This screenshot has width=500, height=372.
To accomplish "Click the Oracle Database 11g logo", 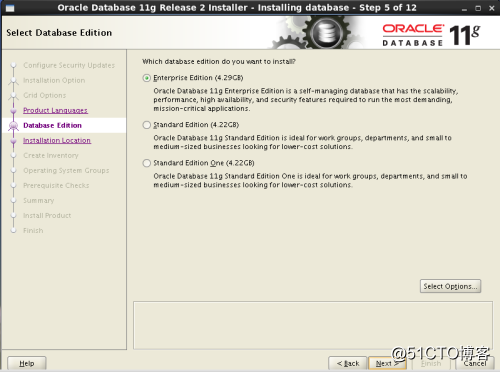I will [x=431, y=35].
